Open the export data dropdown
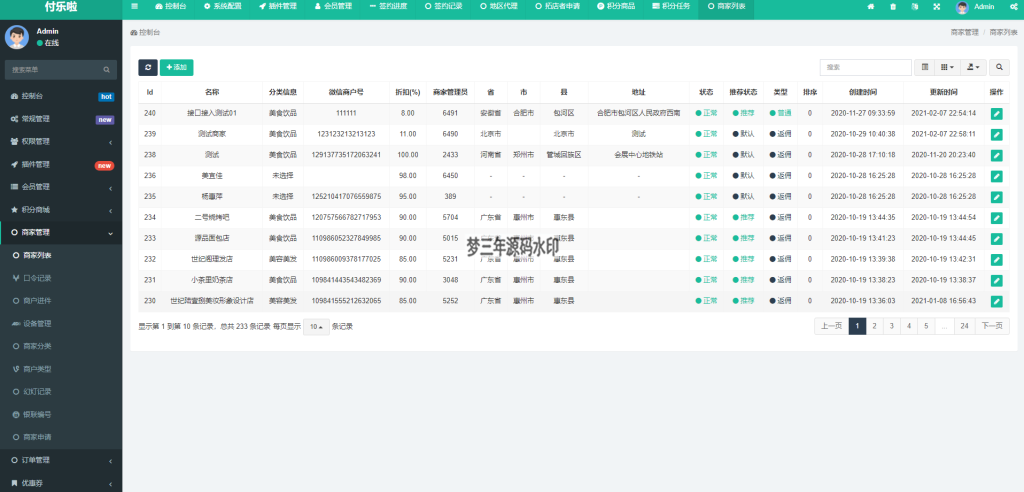The image size is (1024, 492). click(x=973, y=67)
